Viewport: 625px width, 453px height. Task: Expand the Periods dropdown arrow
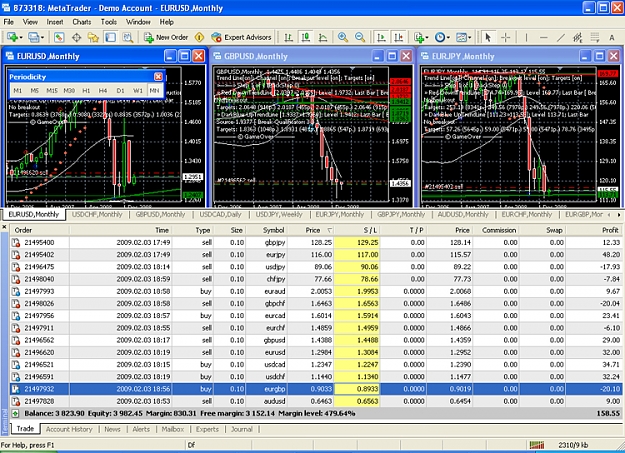[x=448, y=37]
